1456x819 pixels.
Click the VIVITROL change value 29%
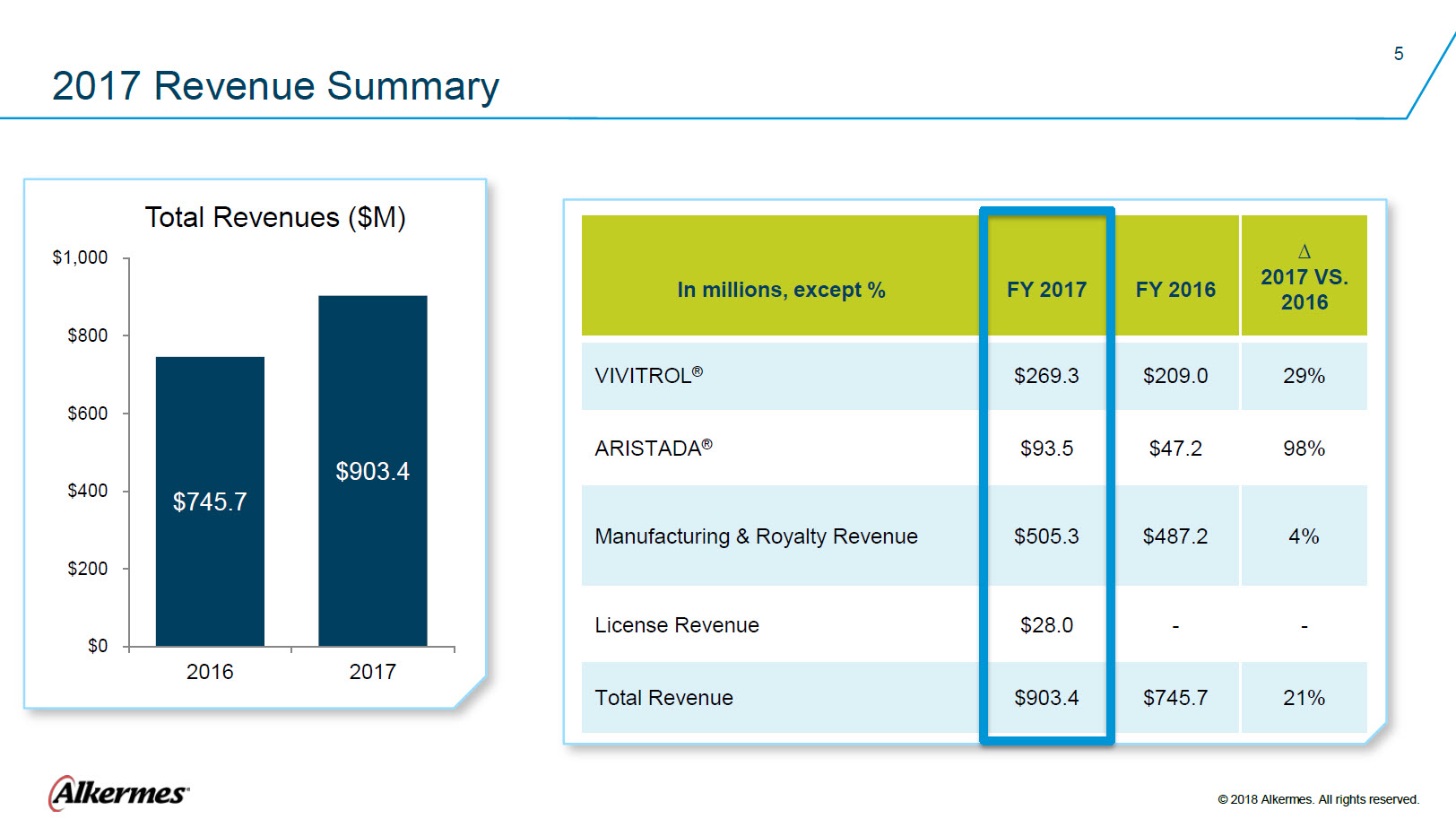coord(1304,376)
